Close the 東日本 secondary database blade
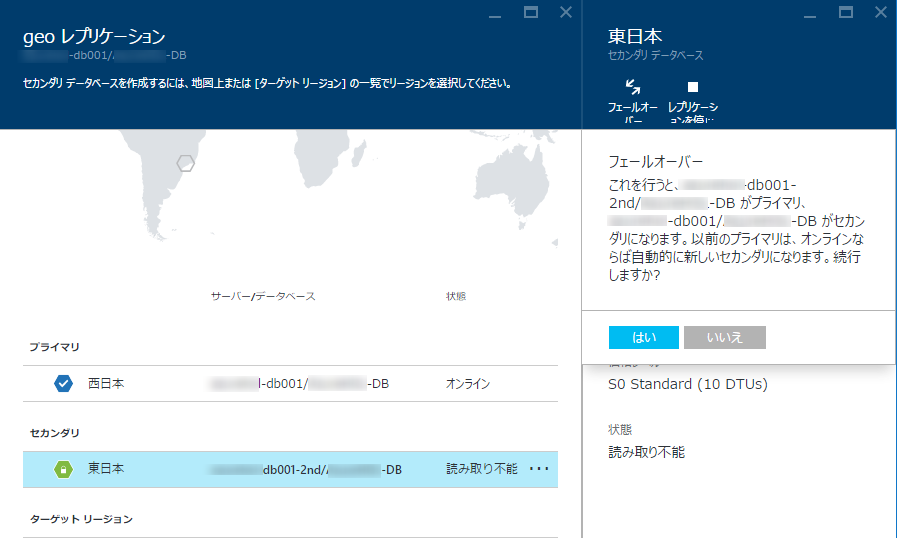Viewport: 897px width, 538px height. [879, 12]
